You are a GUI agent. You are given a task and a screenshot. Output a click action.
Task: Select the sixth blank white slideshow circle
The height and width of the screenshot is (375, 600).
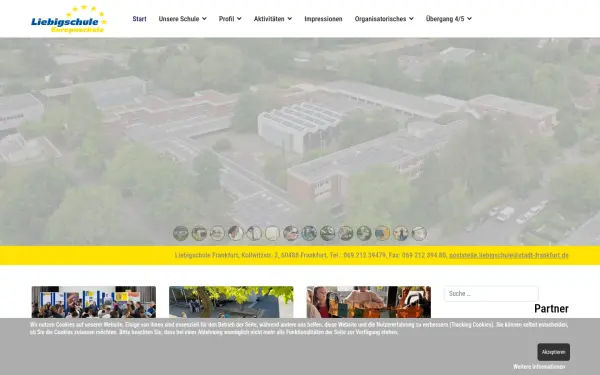[272, 233]
